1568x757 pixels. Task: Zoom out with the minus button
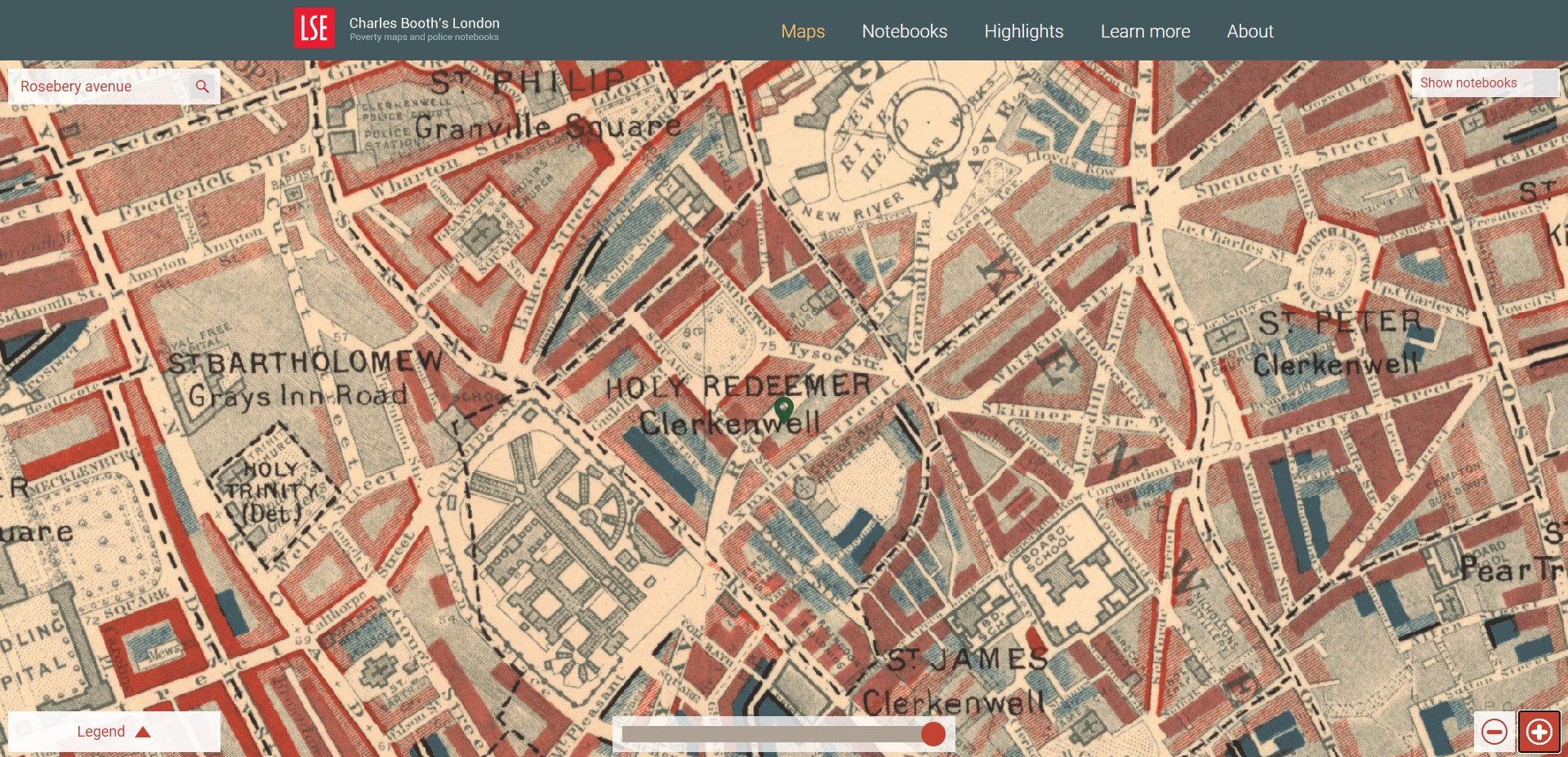click(x=1494, y=731)
